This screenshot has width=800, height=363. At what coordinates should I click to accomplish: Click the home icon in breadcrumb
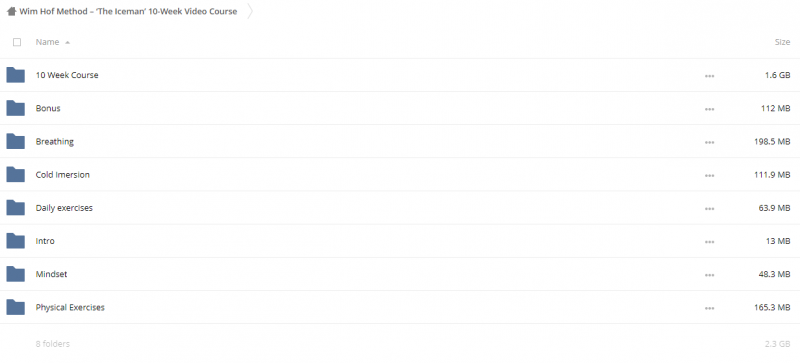pos(11,11)
